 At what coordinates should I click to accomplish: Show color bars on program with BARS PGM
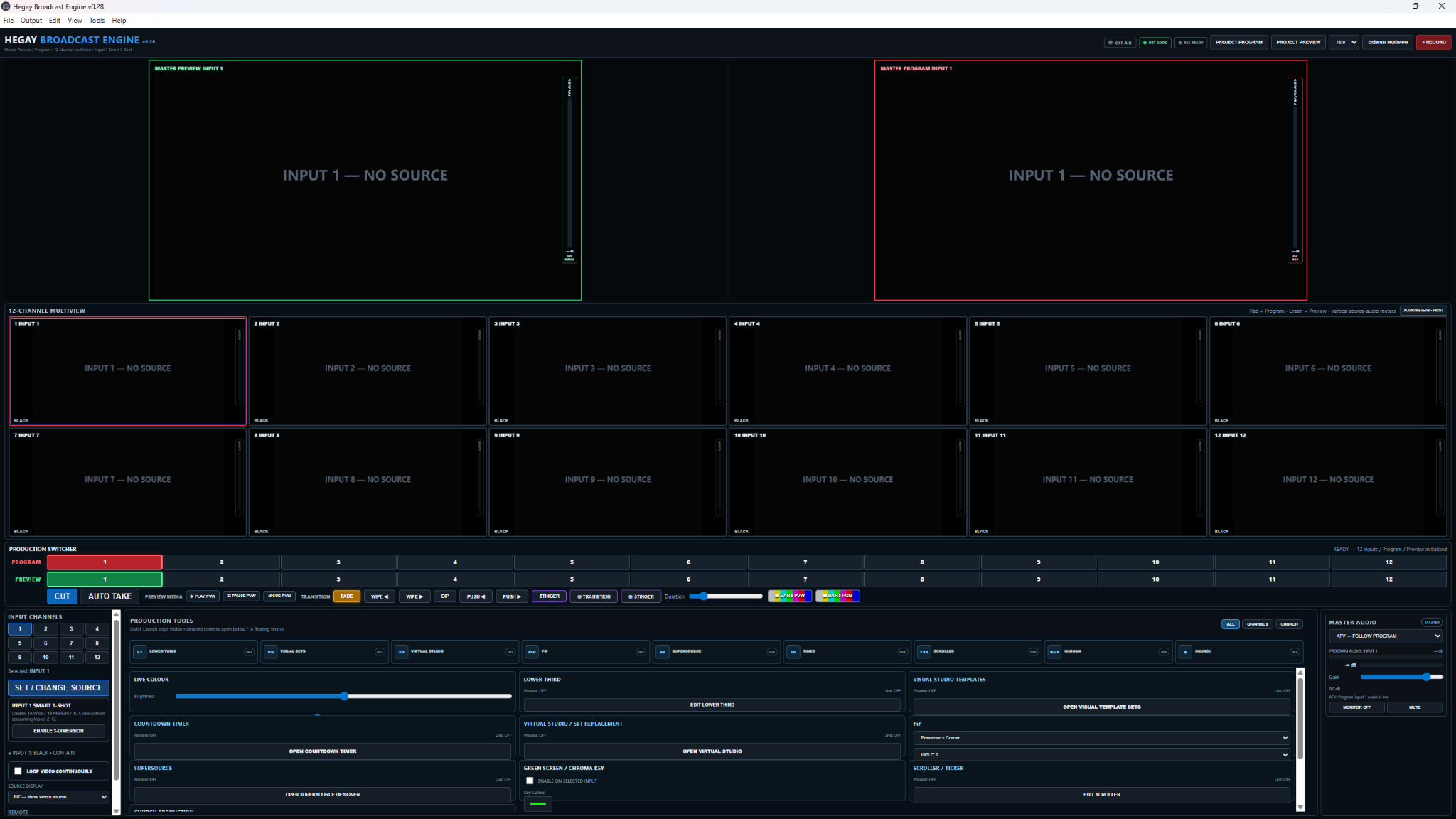click(x=837, y=596)
